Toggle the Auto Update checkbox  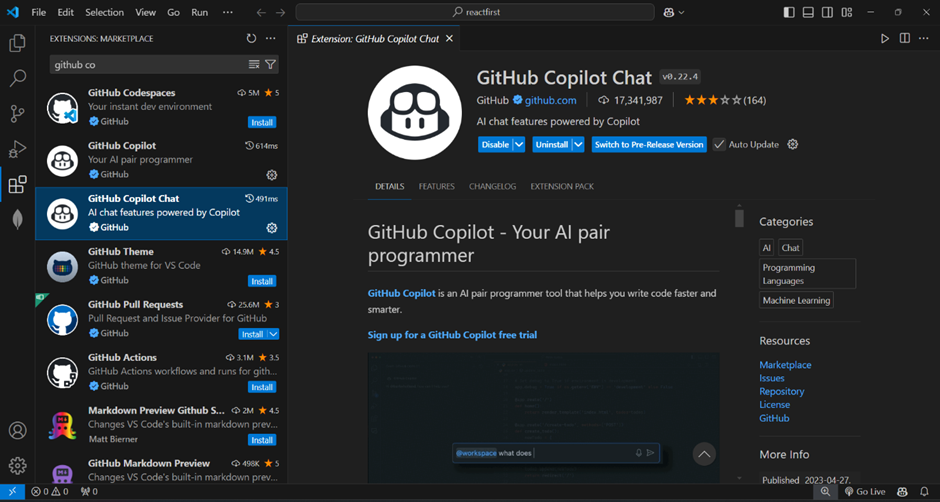click(x=719, y=145)
